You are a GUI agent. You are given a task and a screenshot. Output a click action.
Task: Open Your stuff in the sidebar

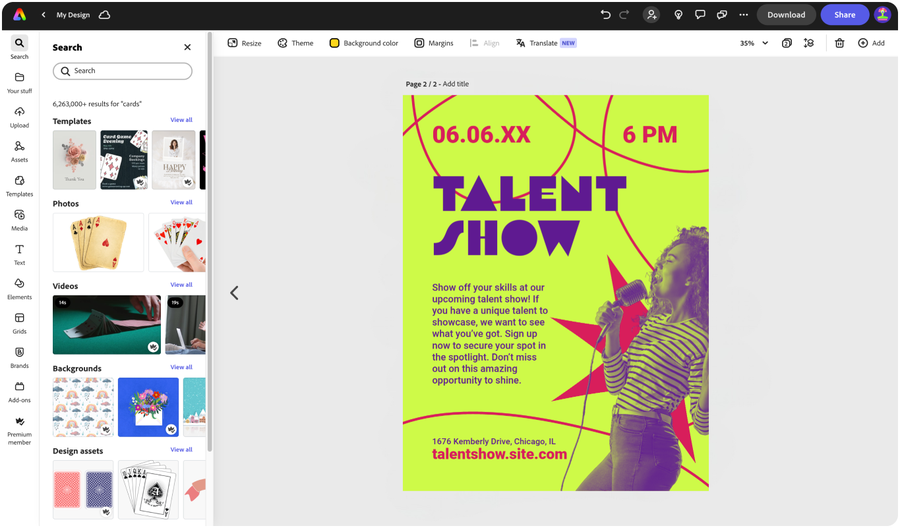point(20,83)
